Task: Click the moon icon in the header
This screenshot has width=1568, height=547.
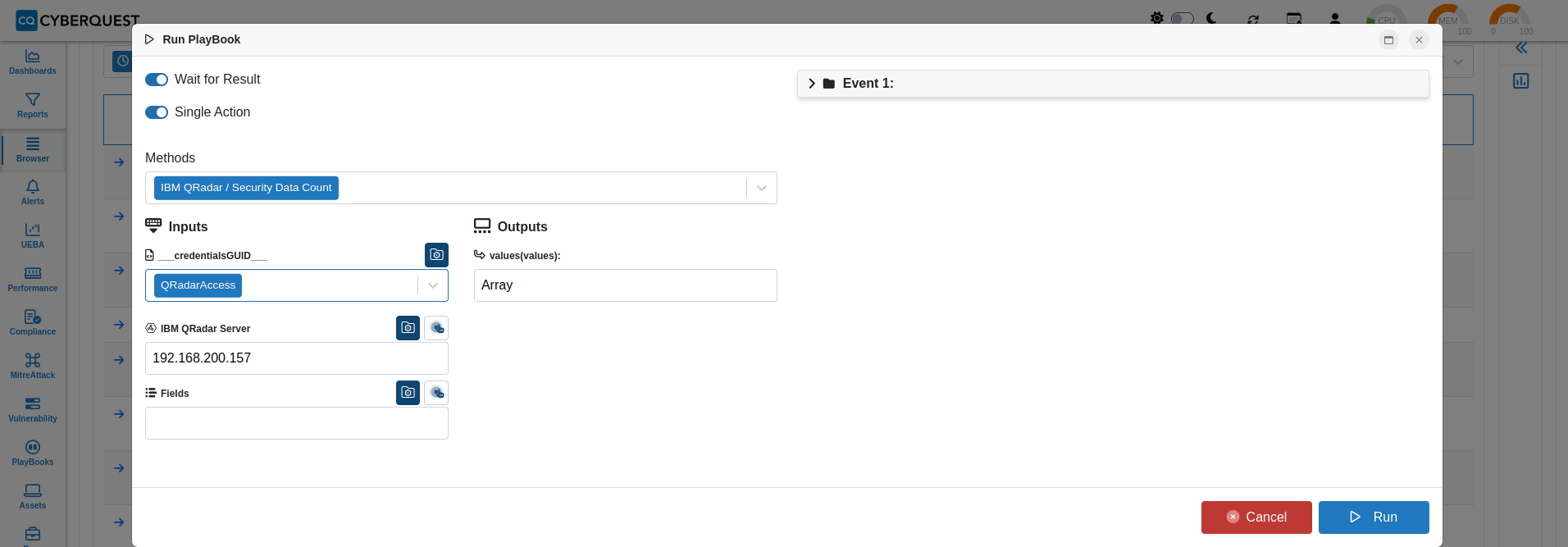Action: pyautogui.click(x=1211, y=18)
